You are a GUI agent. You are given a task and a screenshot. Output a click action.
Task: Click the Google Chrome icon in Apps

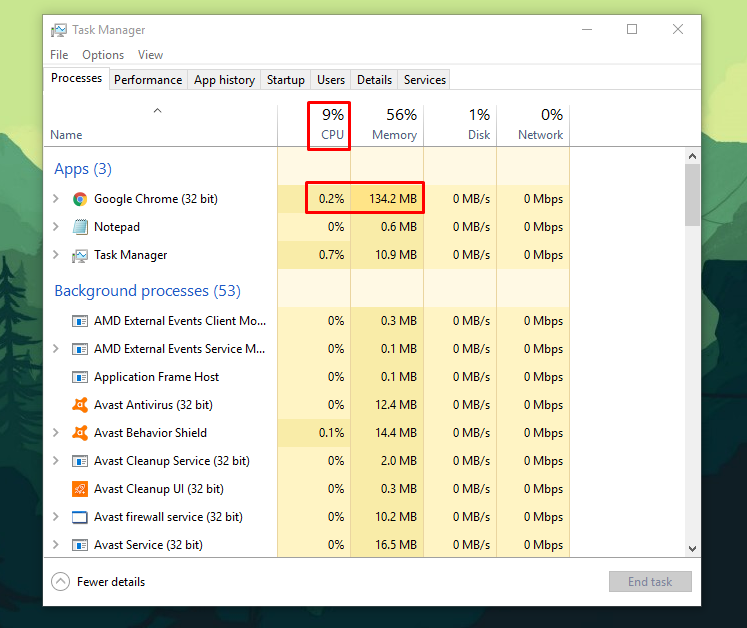[x=80, y=199]
